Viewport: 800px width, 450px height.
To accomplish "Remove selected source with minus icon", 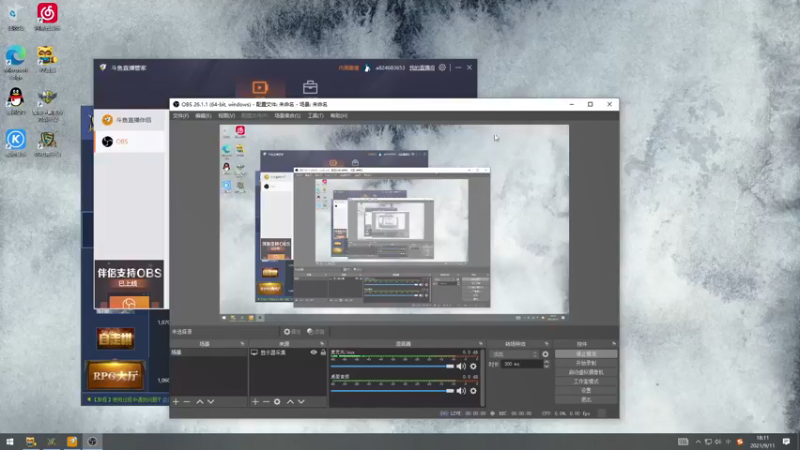I will (x=266, y=402).
